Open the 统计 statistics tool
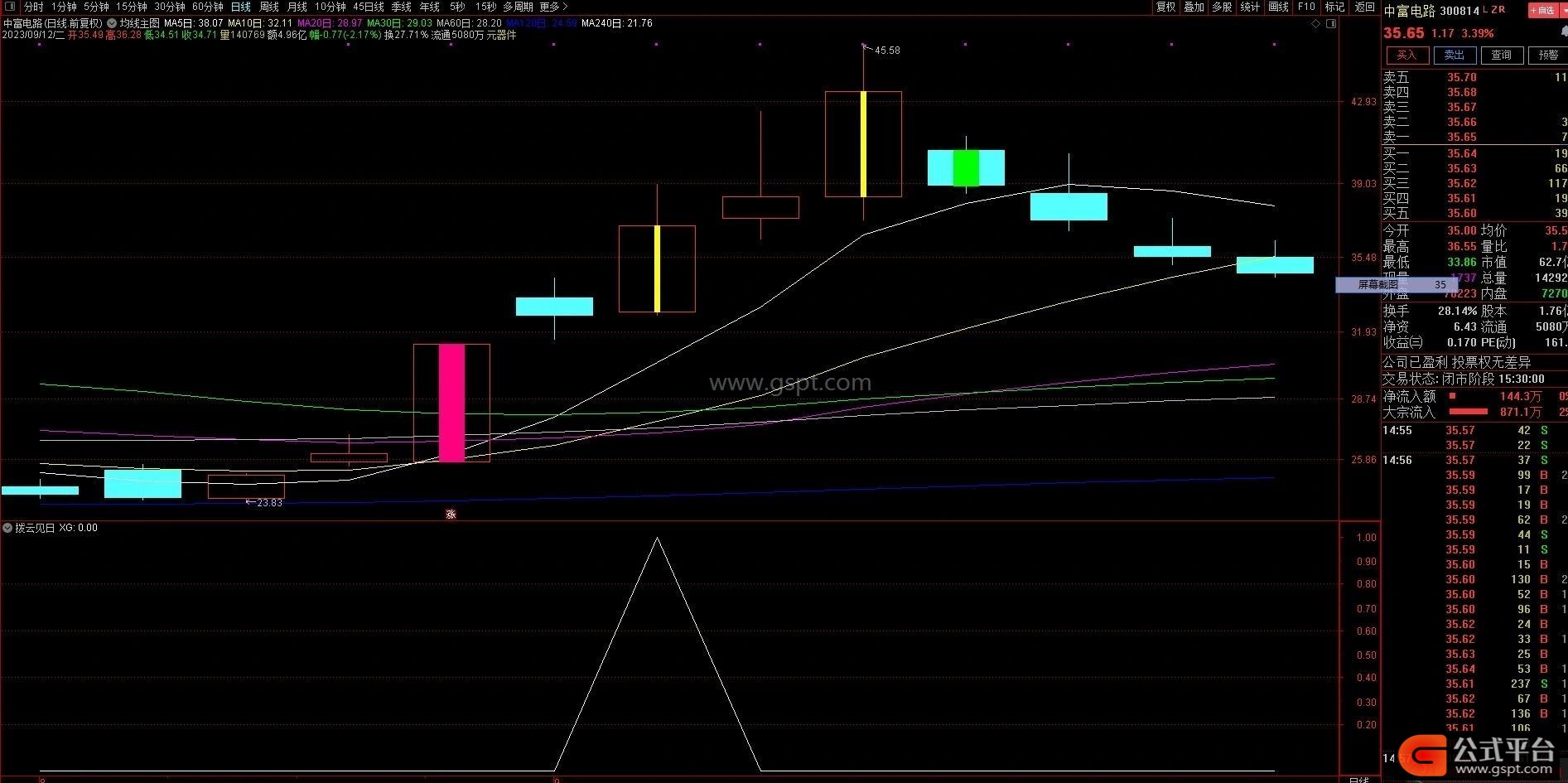This screenshot has height=783, width=1568. (x=1250, y=7)
